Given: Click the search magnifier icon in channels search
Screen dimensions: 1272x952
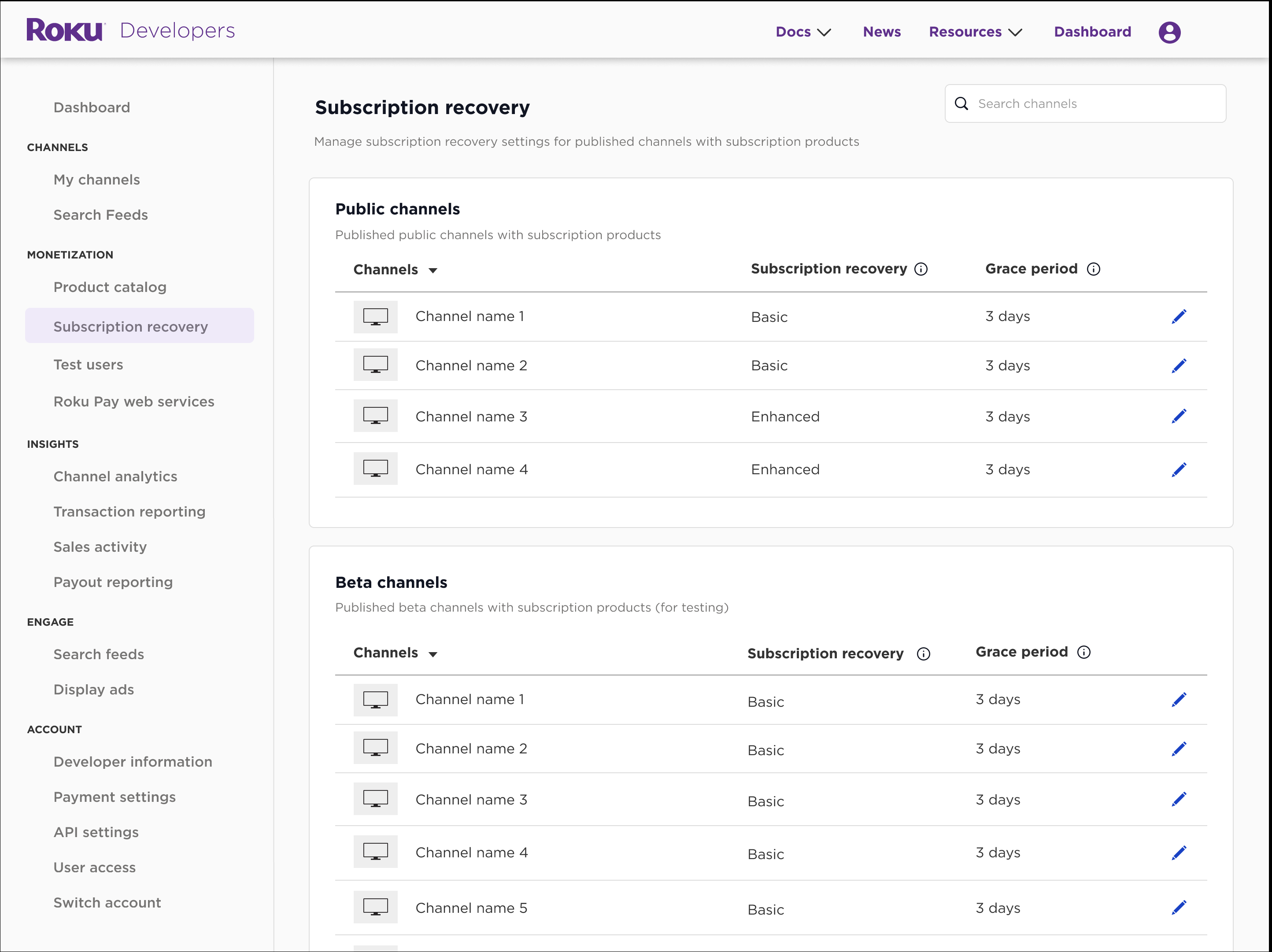Looking at the screenshot, I should (x=961, y=103).
